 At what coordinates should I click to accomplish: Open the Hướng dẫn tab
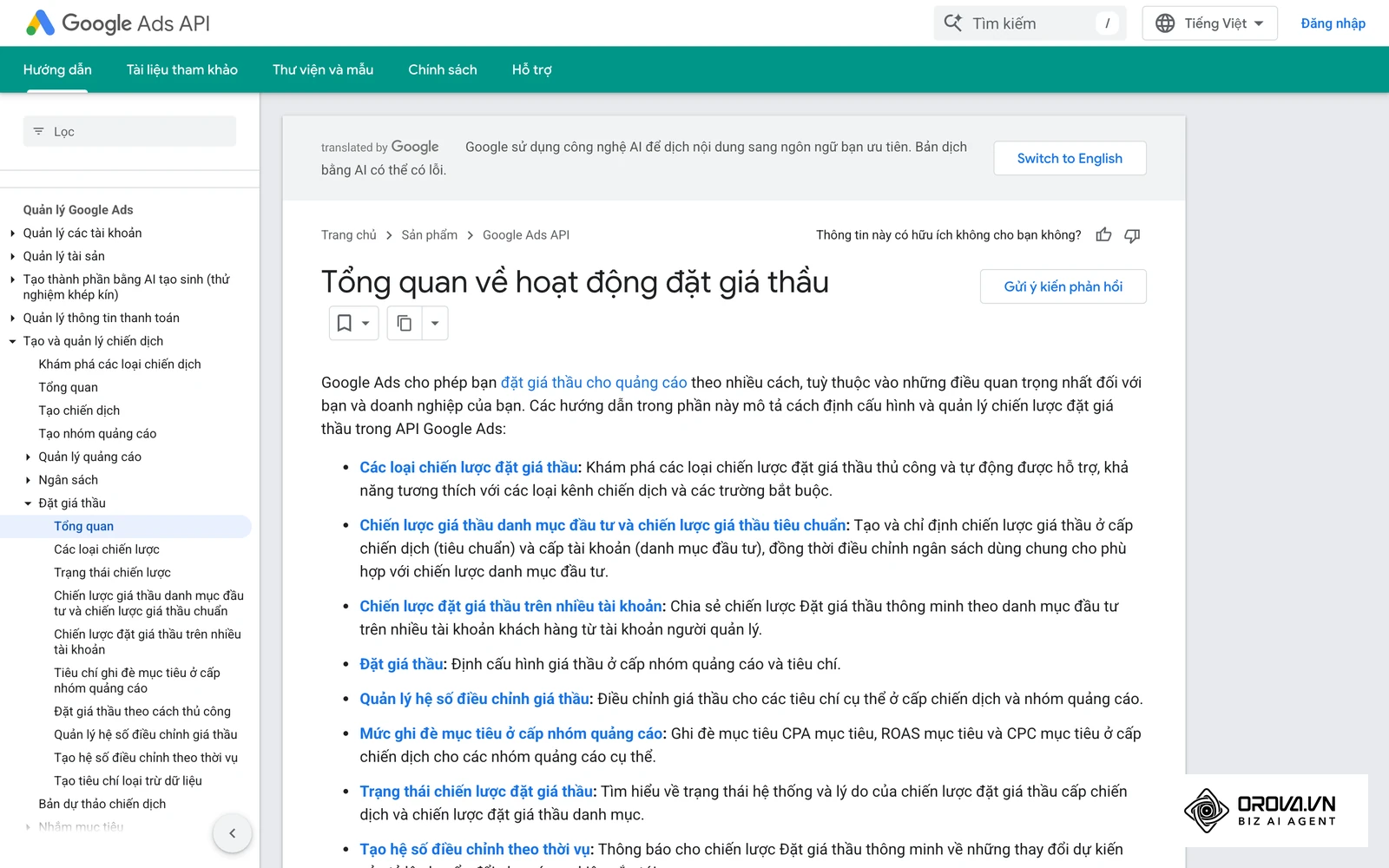(x=57, y=69)
